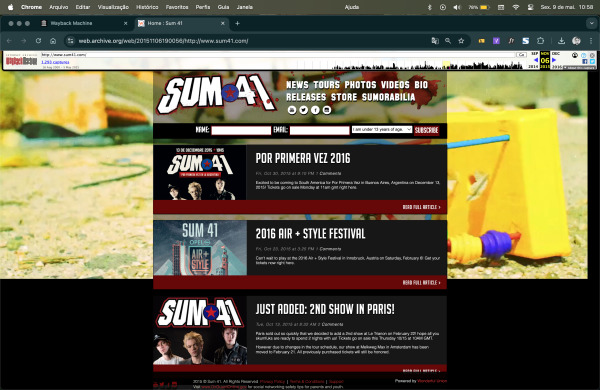This screenshot has height=390, width=600.
Task: Open the Twitter icon under site navigation
Action: coord(303,110)
